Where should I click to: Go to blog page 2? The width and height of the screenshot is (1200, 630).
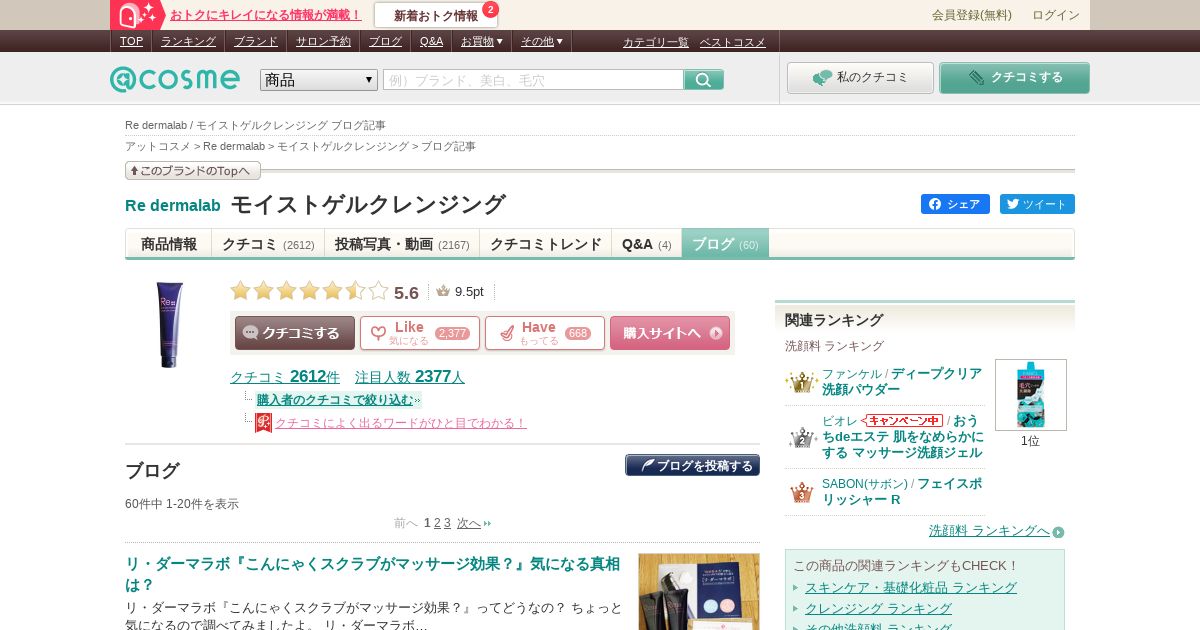(437, 523)
